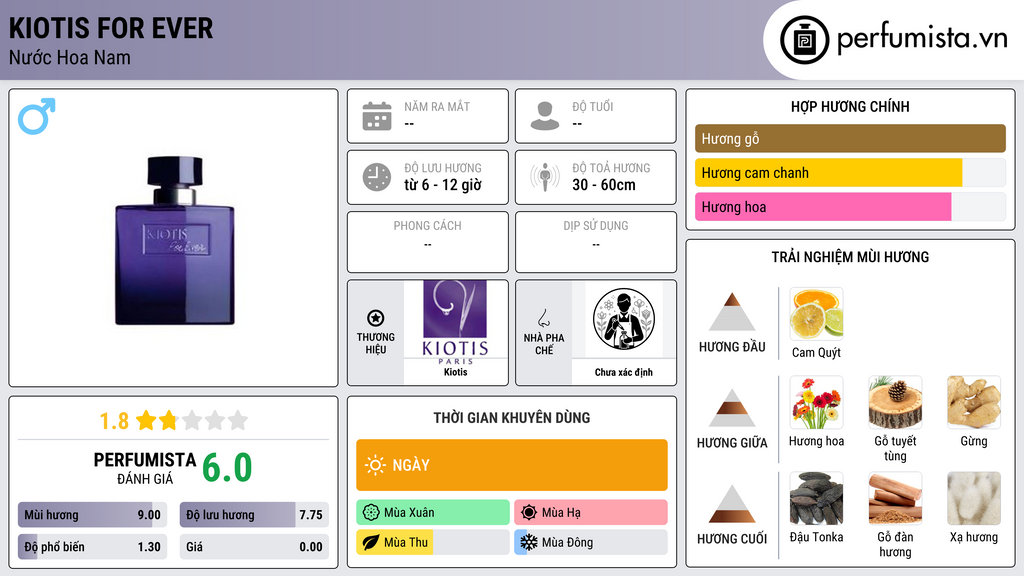Viewport: 1024px width, 576px height.
Task: Select the Đậu Tonka note image
Action: [816, 498]
